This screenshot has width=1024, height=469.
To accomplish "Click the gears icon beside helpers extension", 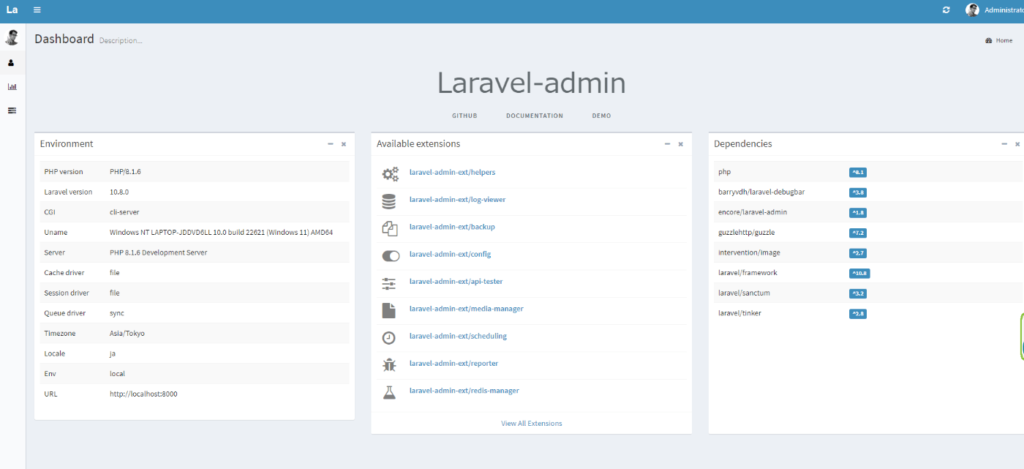I will coord(390,173).
